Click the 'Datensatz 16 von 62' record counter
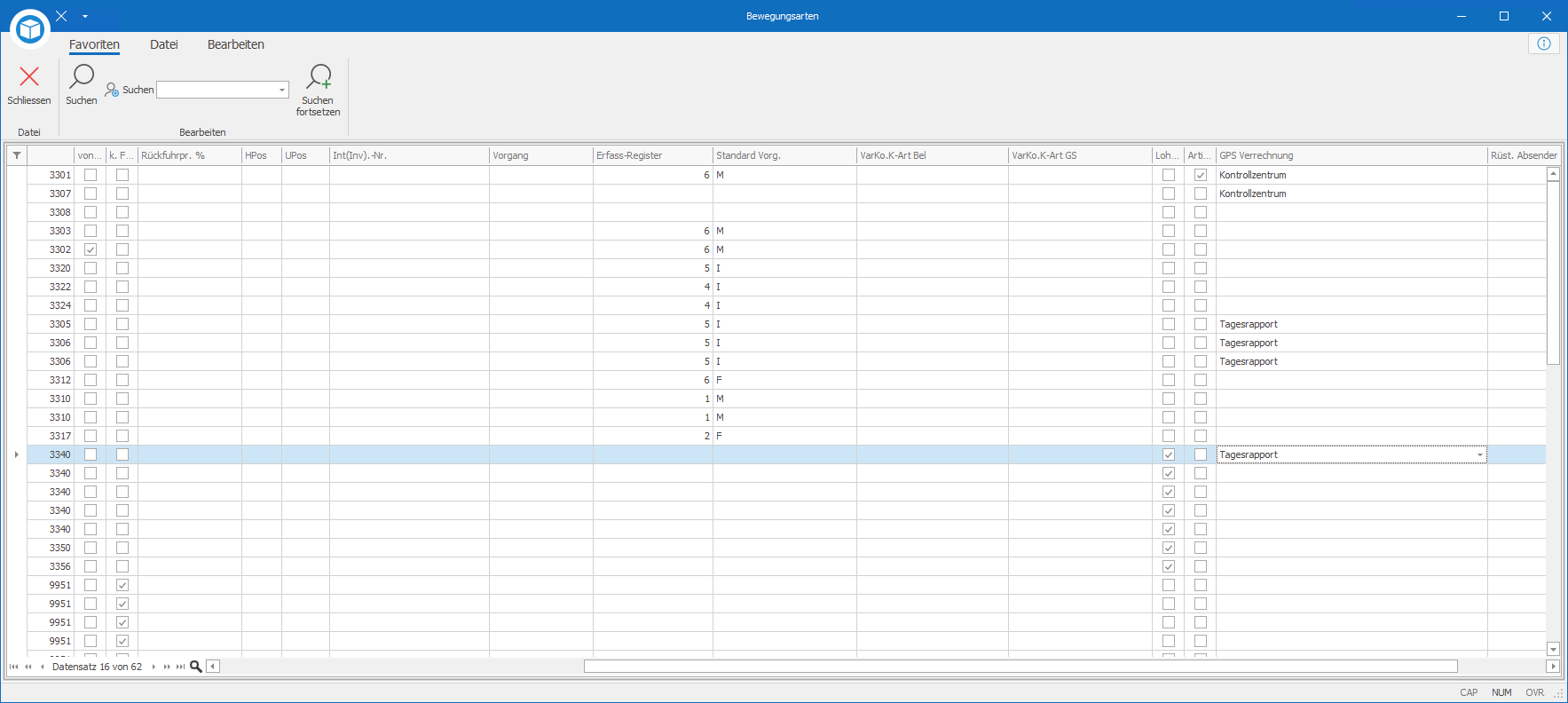The image size is (1568, 703). click(x=97, y=667)
